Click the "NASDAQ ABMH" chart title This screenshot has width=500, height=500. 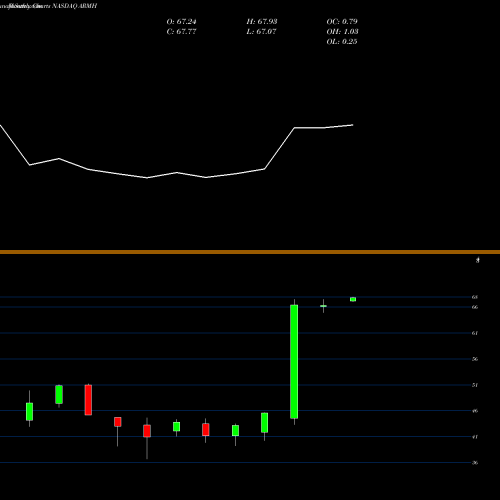tap(74, 6)
